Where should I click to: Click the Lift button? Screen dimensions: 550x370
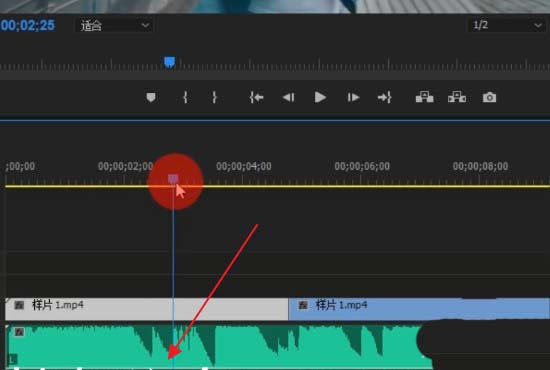click(424, 97)
